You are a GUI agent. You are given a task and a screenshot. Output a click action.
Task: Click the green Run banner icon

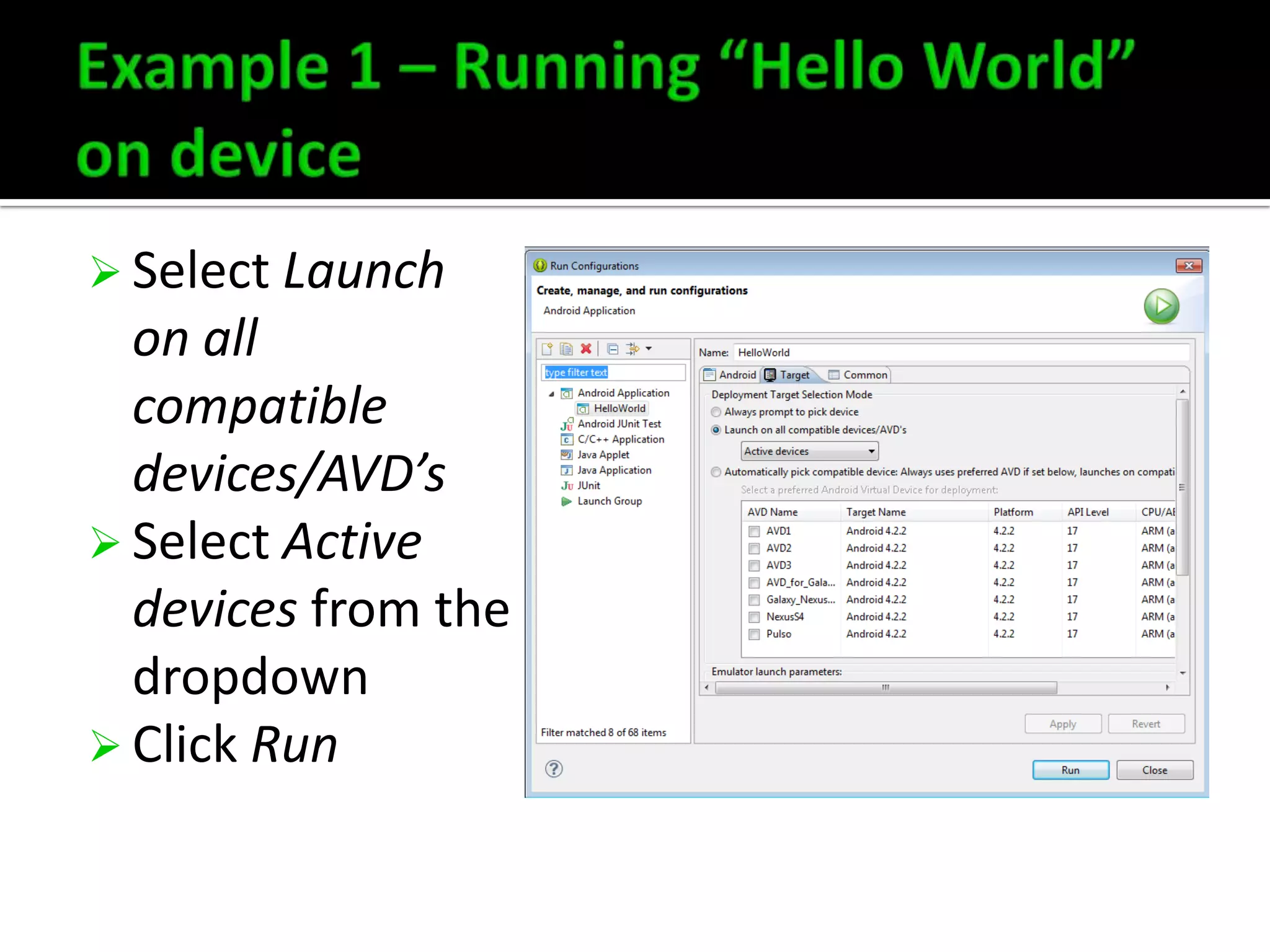(1161, 306)
